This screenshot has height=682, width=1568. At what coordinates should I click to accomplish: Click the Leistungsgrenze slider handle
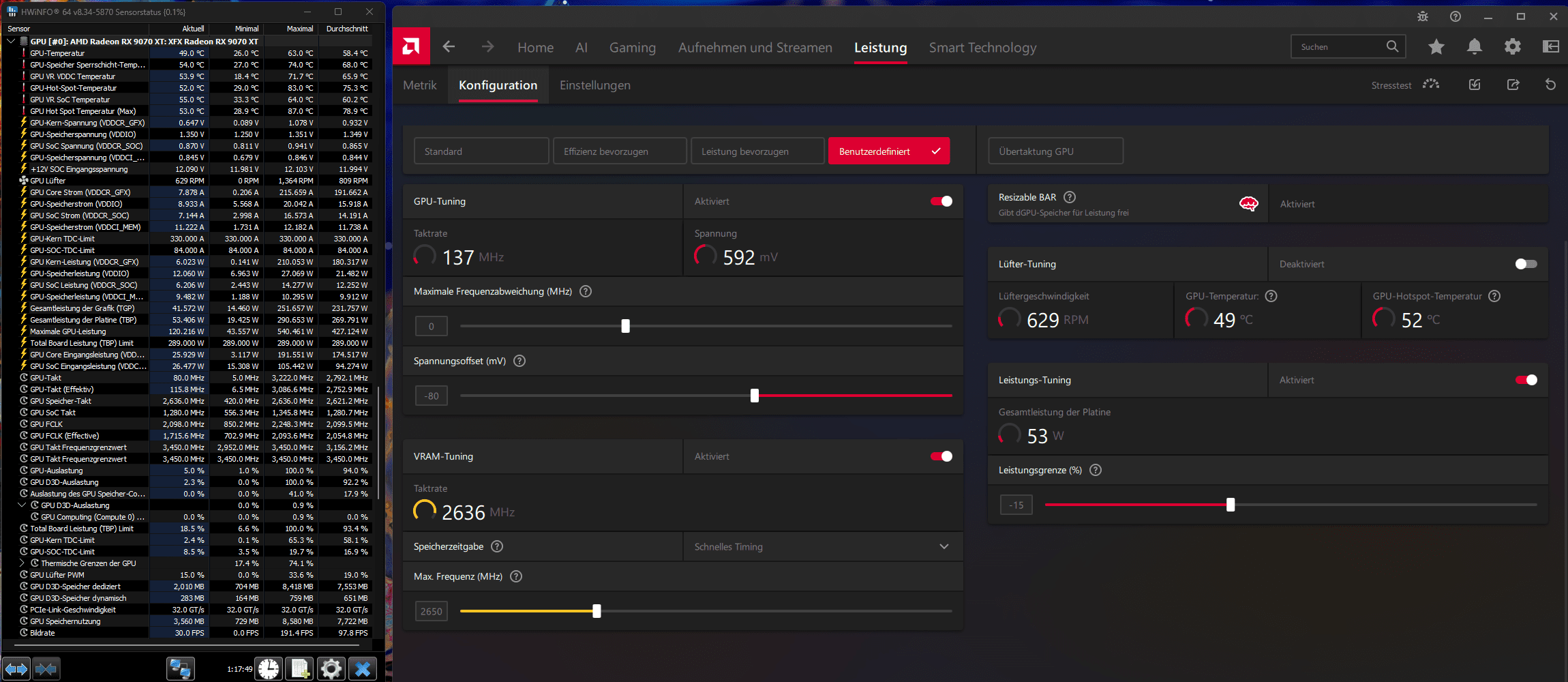(x=1231, y=505)
